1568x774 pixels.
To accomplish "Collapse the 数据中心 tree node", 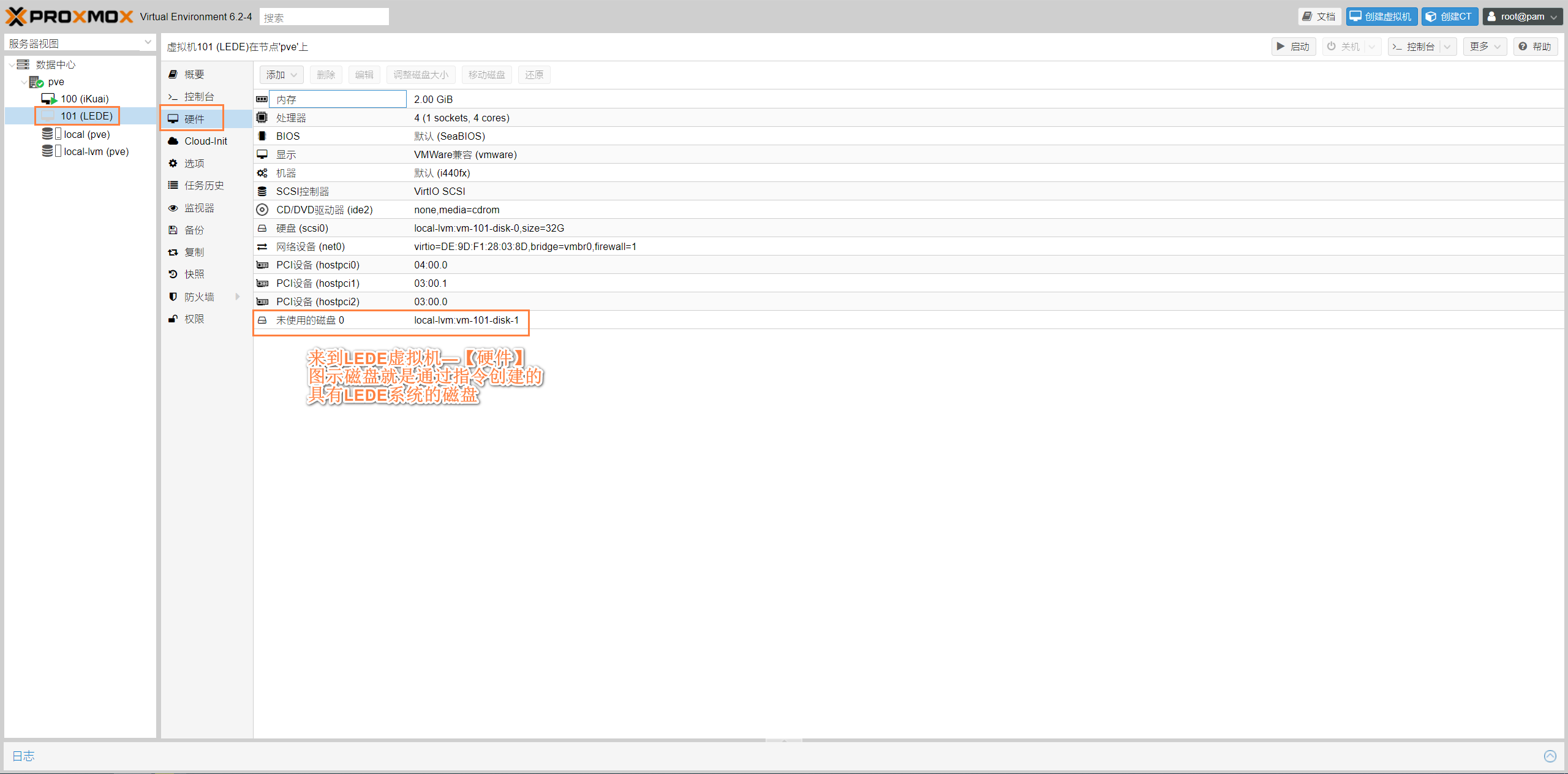I will (x=12, y=64).
